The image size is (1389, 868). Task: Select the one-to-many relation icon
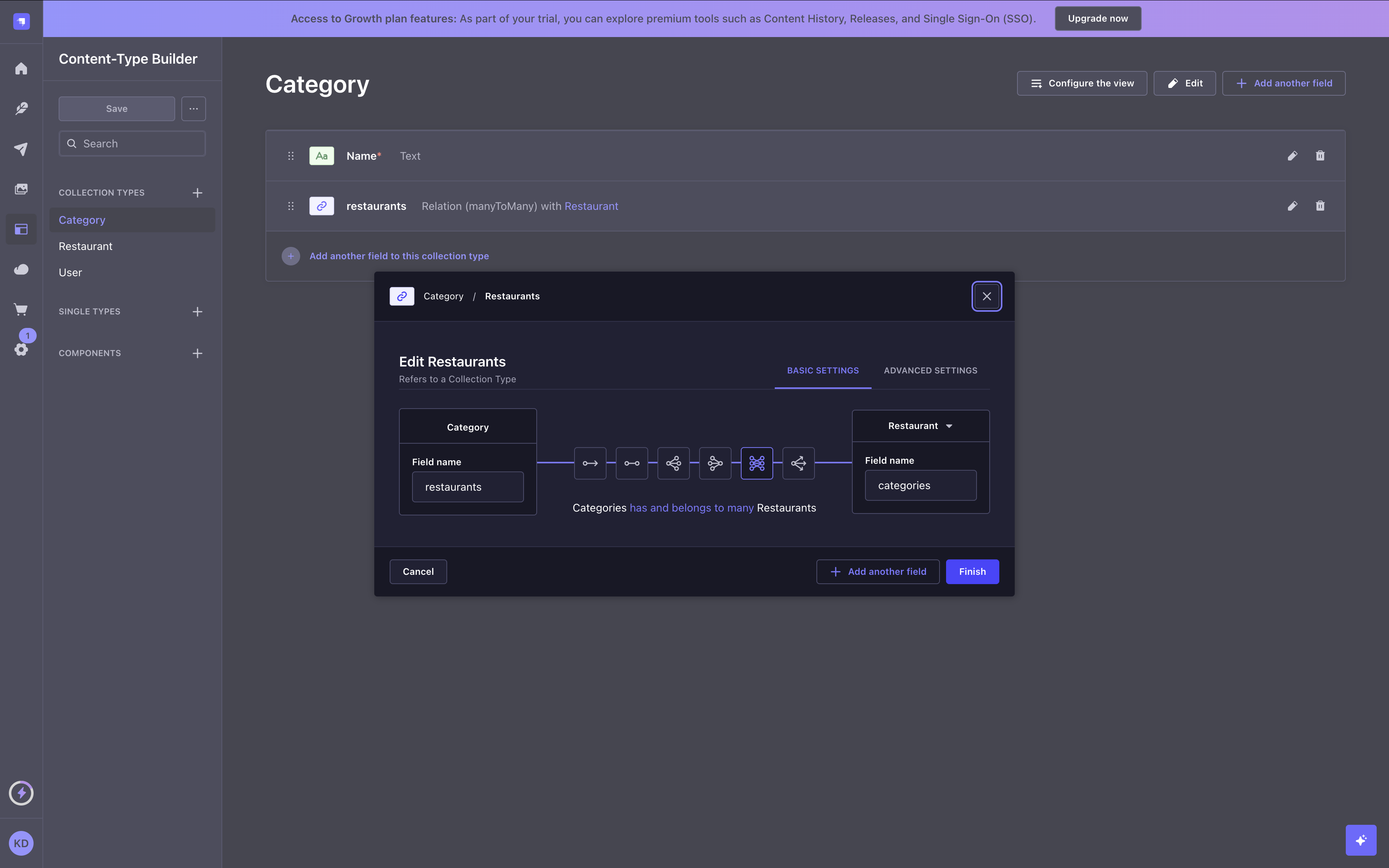point(673,463)
